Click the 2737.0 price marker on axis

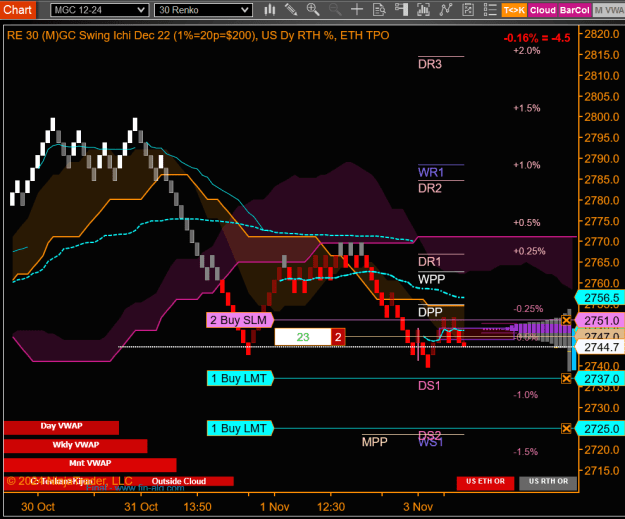[x=600, y=379]
